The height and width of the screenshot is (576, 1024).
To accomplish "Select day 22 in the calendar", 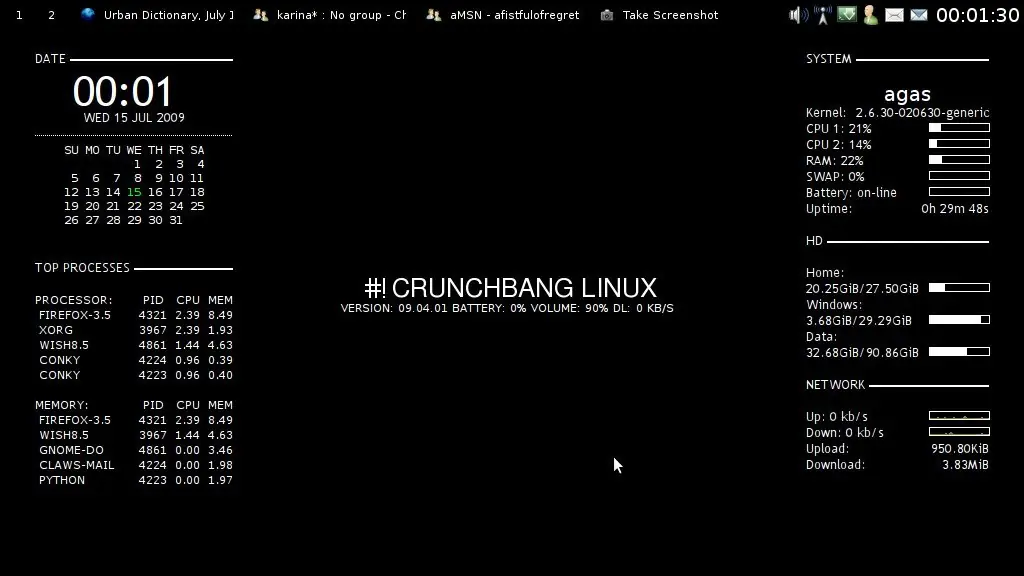I will pyautogui.click(x=134, y=206).
